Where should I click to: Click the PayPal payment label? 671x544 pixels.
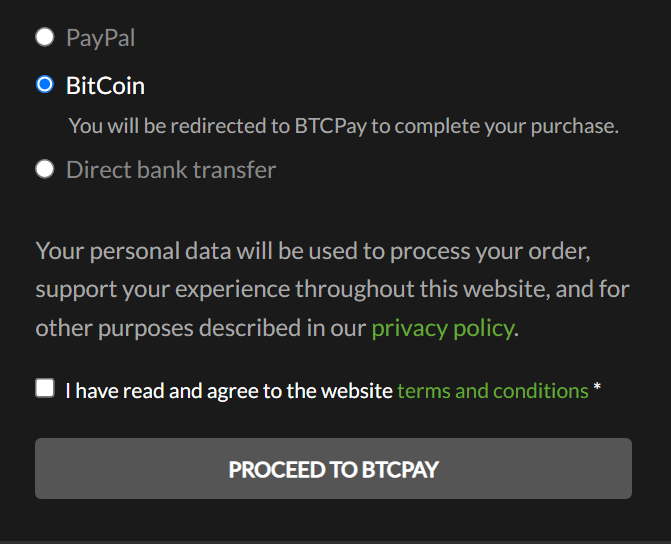[x=100, y=38]
